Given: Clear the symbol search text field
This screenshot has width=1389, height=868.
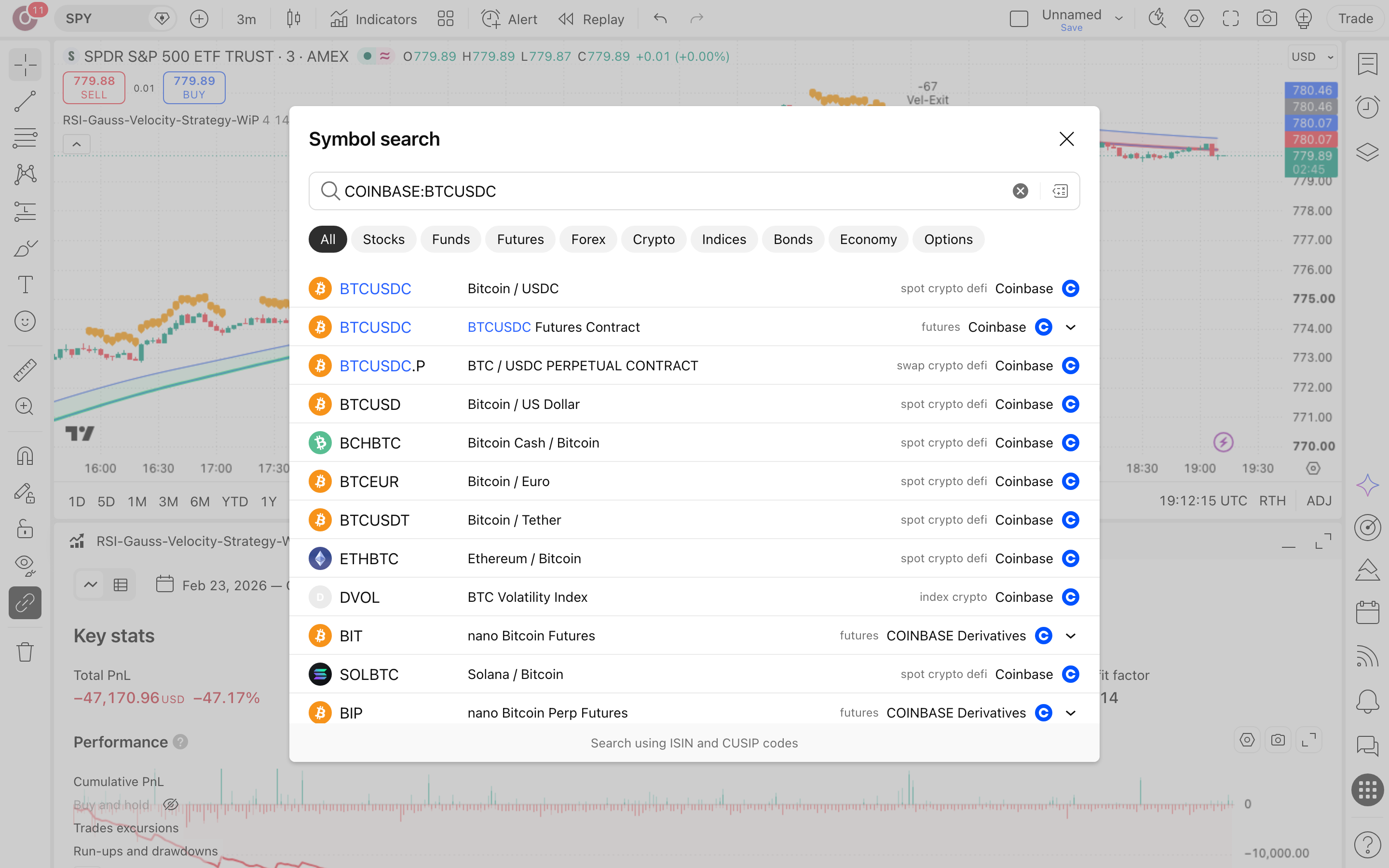Looking at the screenshot, I should 1020,191.
